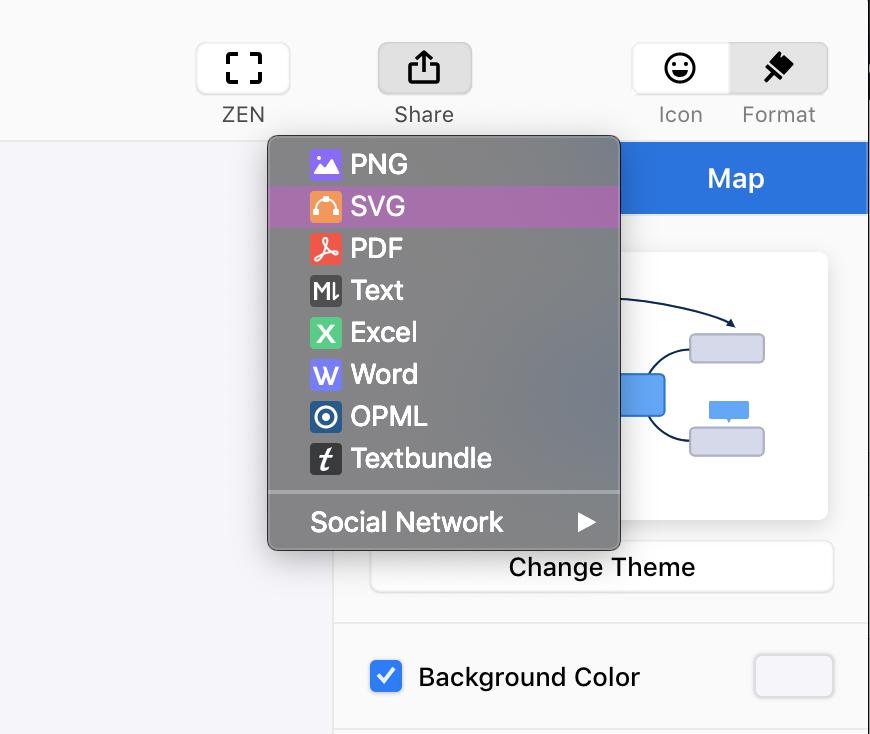Uncheck the Background Color checkbox
The width and height of the screenshot is (870, 734).
(386, 676)
